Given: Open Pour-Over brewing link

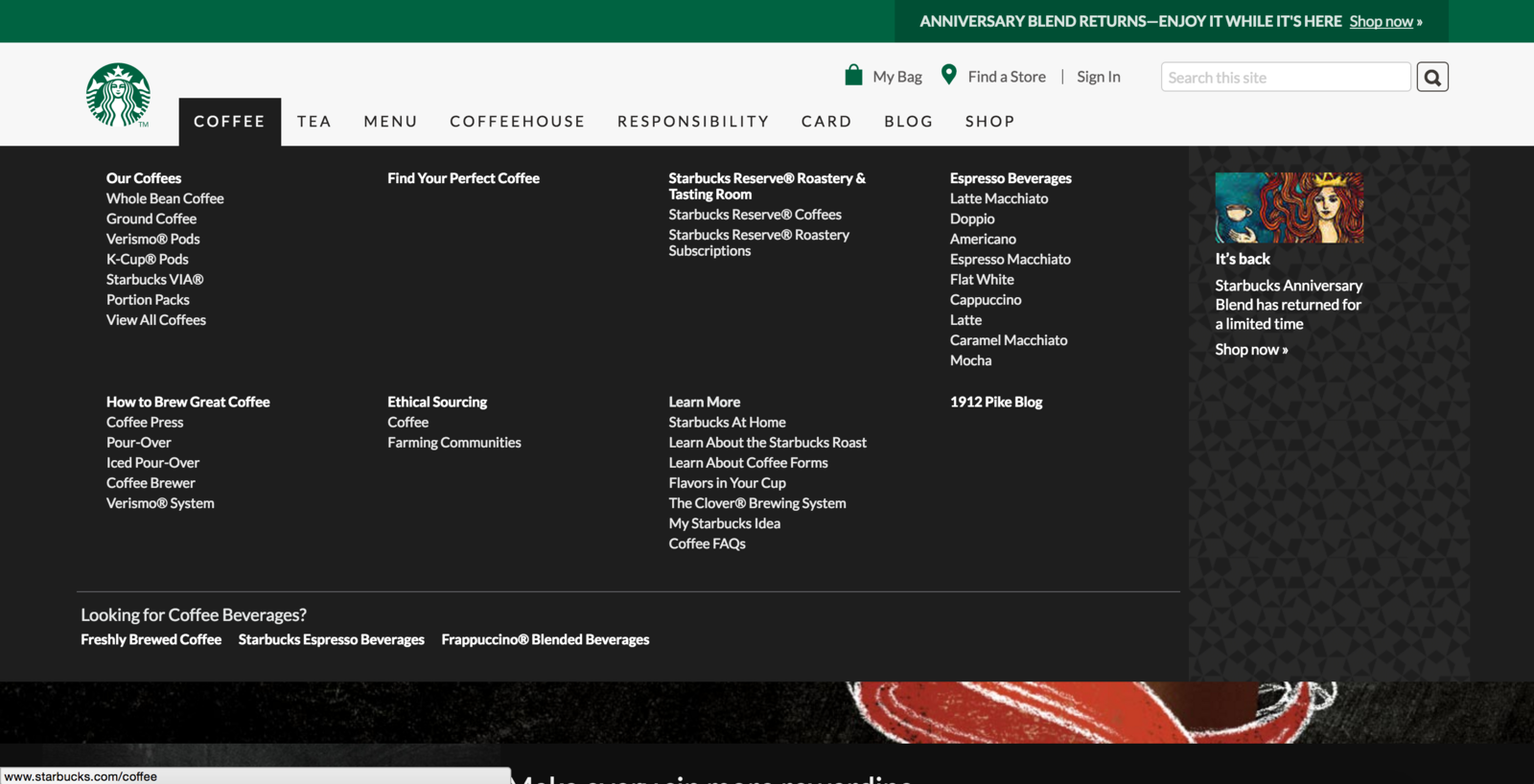Looking at the screenshot, I should pyautogui.click(x=139, y=442).
